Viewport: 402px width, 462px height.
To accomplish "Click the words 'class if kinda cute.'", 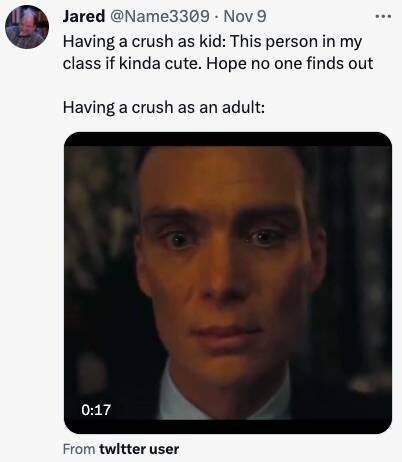I will coord(132,63).
